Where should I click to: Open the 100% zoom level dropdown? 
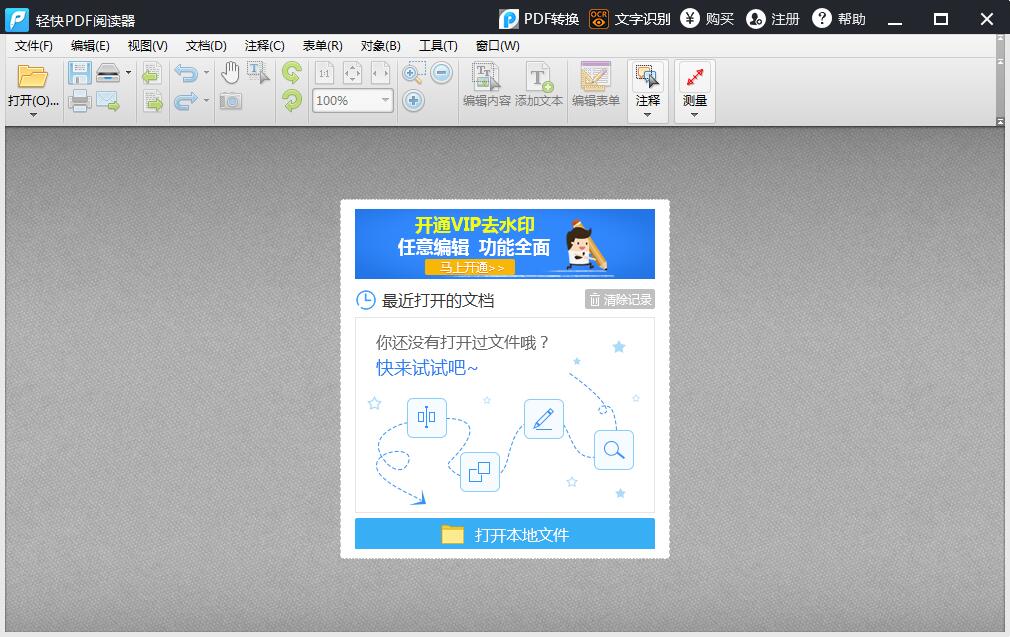[385, 101]
